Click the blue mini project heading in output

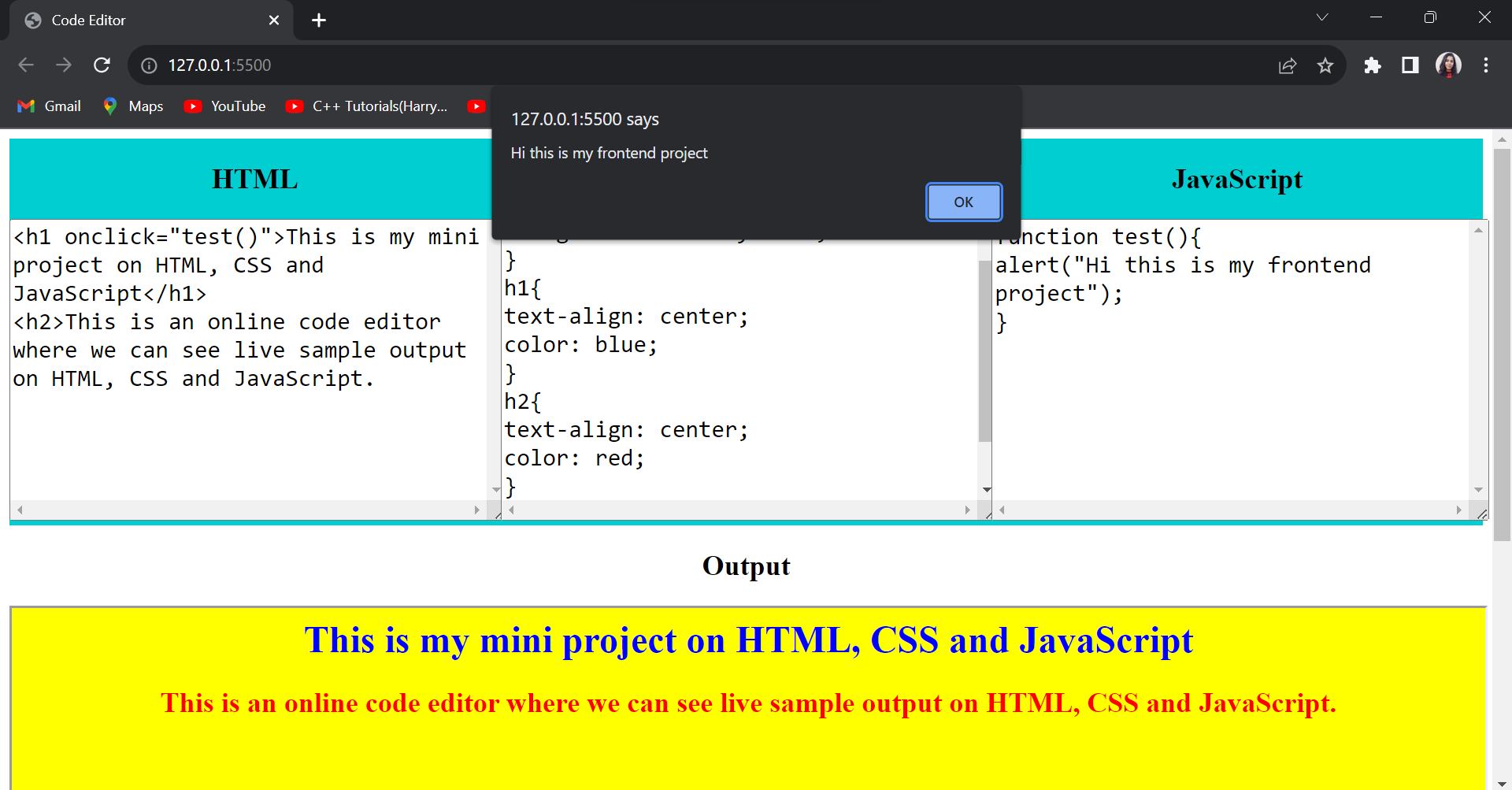click(748, 640)
